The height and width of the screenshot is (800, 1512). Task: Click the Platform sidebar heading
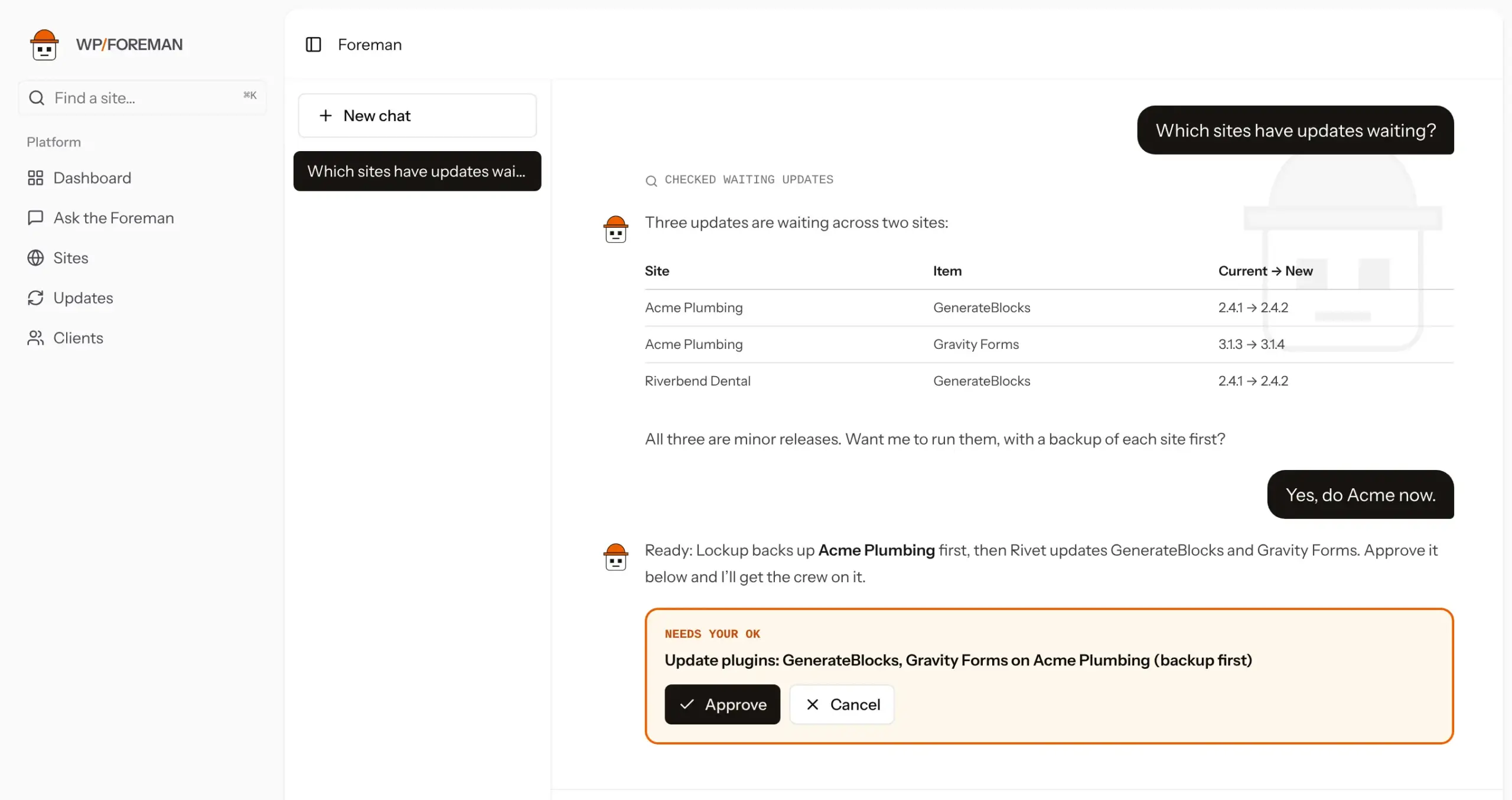(54, 142)
